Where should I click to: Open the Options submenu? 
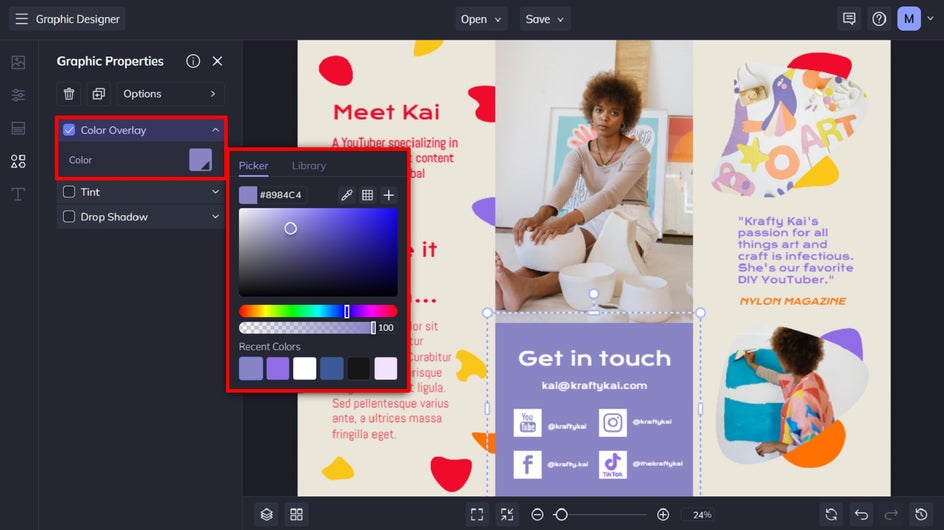click(x=170, y=94)
